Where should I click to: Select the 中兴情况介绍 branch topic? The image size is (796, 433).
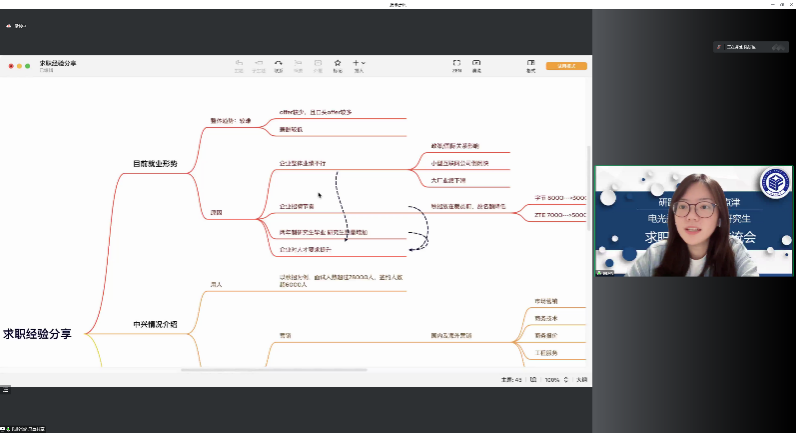coord(155,324)
